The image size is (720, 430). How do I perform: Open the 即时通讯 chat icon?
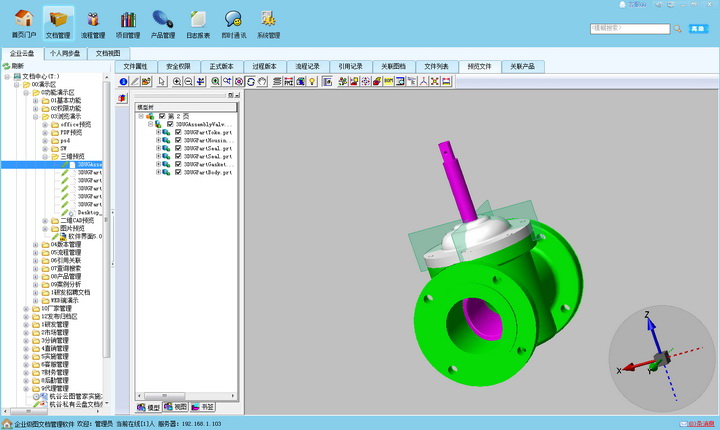tap(233, 22)
